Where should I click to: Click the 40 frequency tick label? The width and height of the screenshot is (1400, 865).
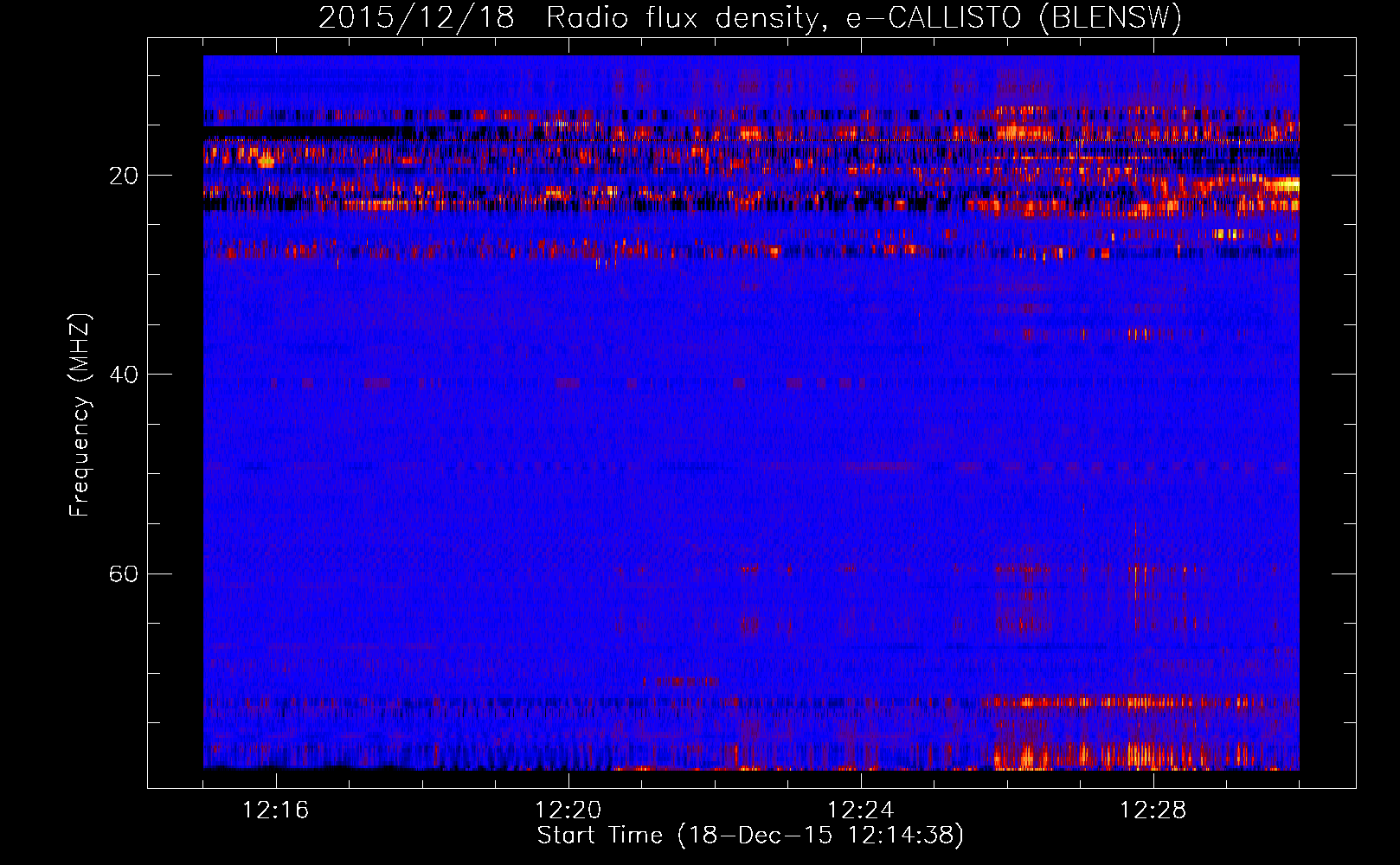tap(124, 375)
